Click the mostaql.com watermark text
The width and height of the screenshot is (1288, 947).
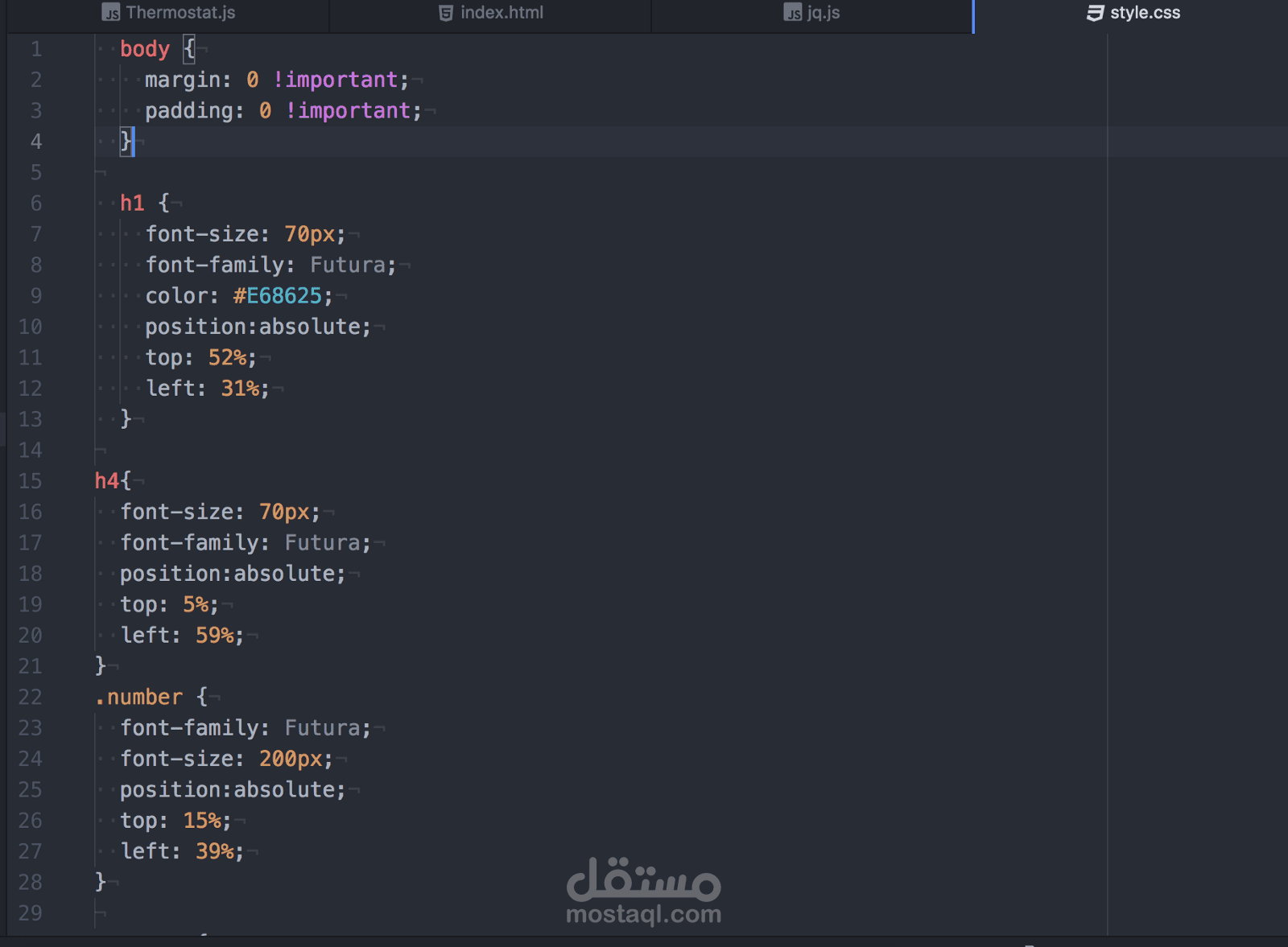(x=643, y=914)
